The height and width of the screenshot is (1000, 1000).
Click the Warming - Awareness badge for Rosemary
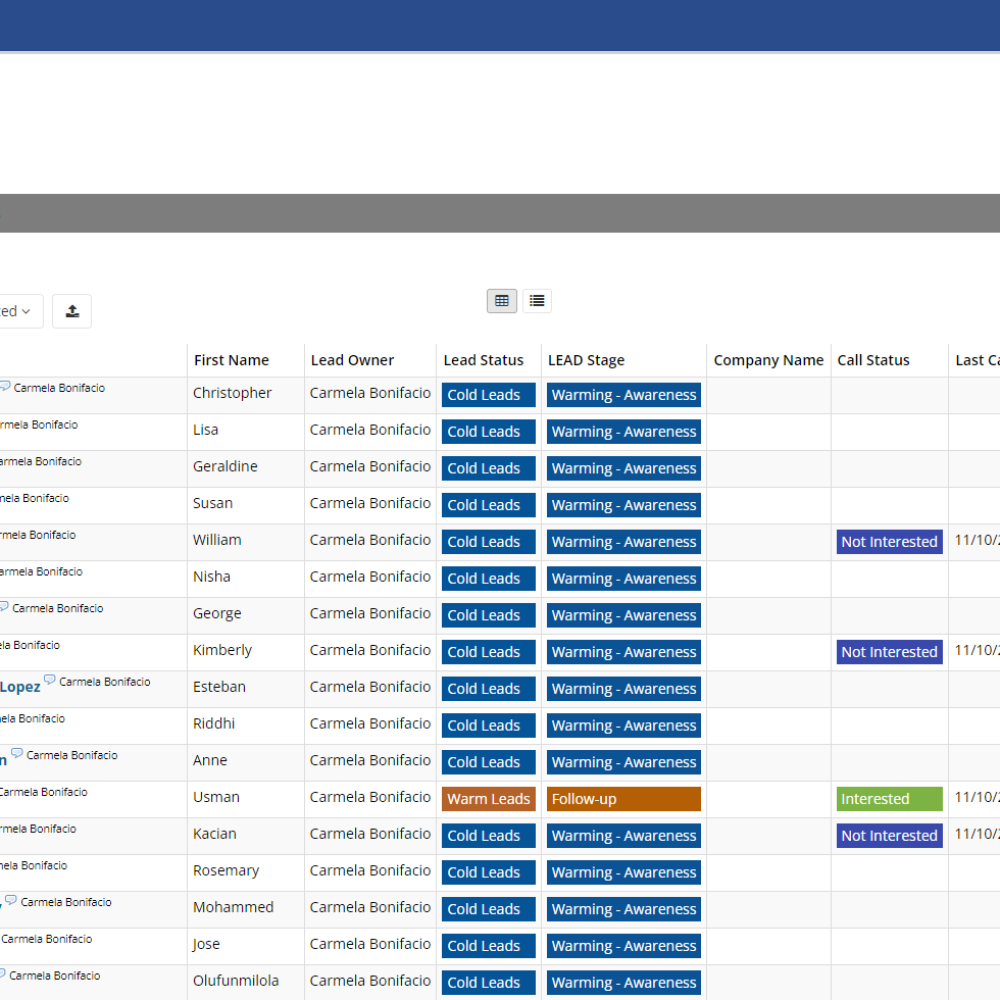coord(624,872)
